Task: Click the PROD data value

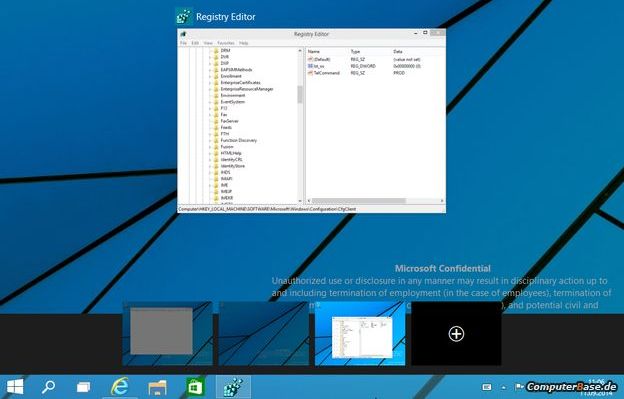Action: (x=399, y=73)
